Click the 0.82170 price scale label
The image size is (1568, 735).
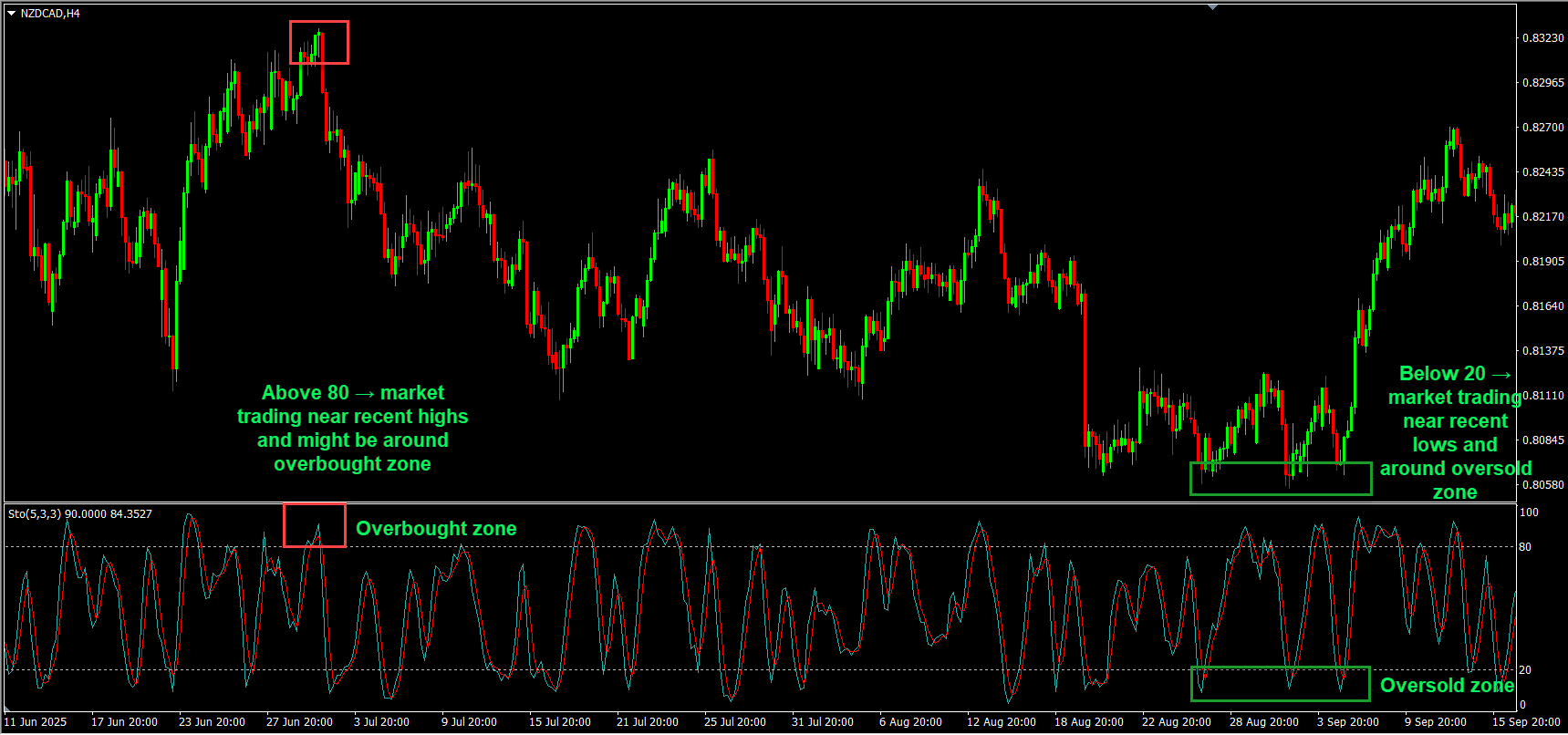[x=1542, y=217]
